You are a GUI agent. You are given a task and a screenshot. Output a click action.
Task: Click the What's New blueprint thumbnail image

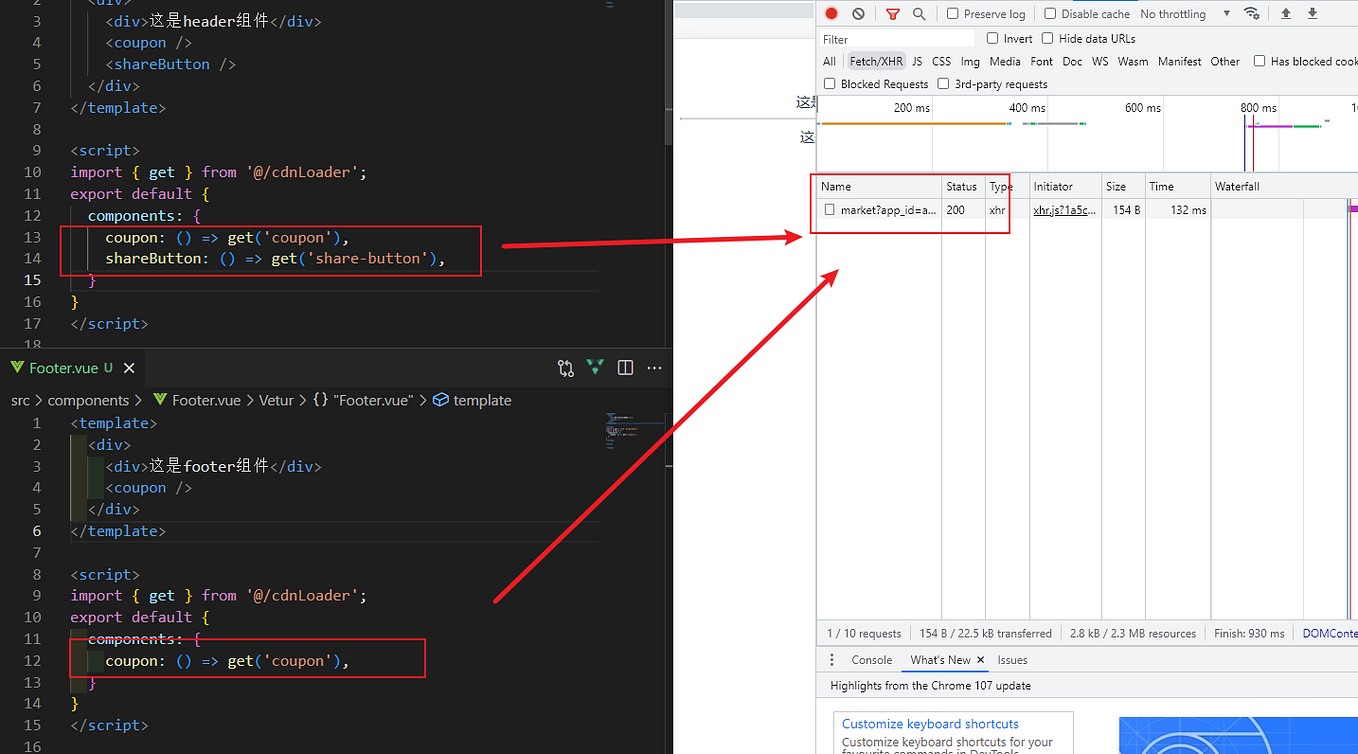1238,735
